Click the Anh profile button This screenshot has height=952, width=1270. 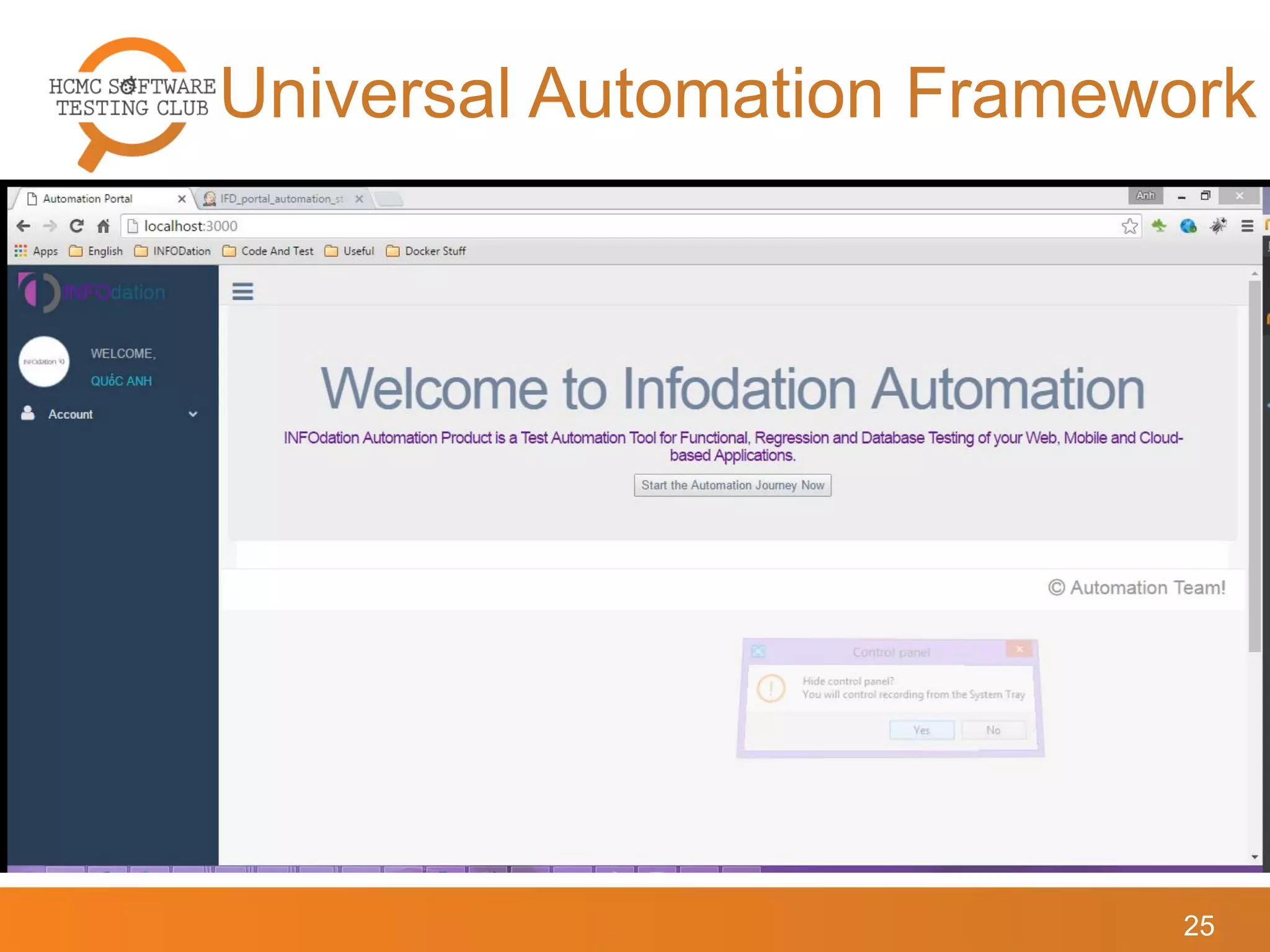tap(1145, 196)
